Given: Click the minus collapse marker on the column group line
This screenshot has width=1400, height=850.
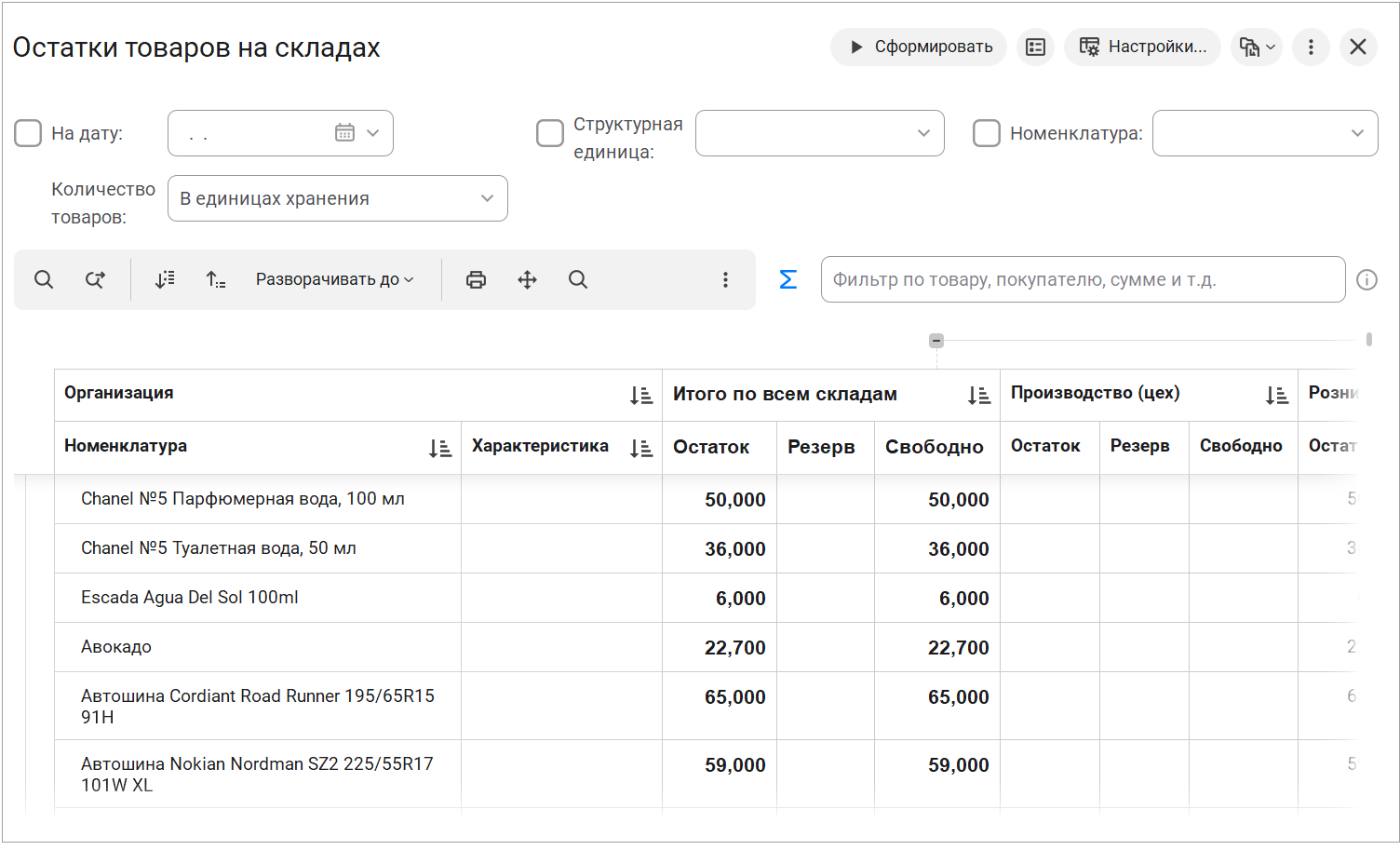Looking at the screenshot, I should click(936, 341).
